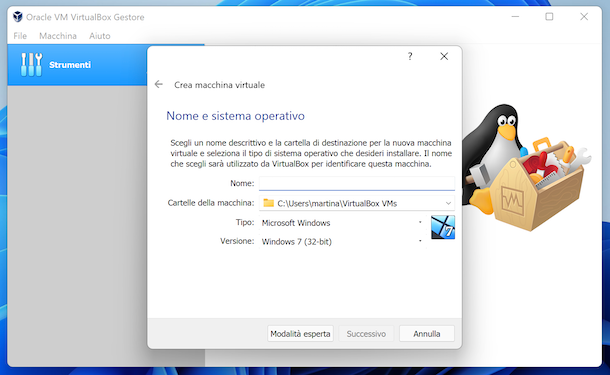Image resolution: width=610 pixels, height=375 pixels.
Task: Open the Aiuto menu
Action: 100,36
